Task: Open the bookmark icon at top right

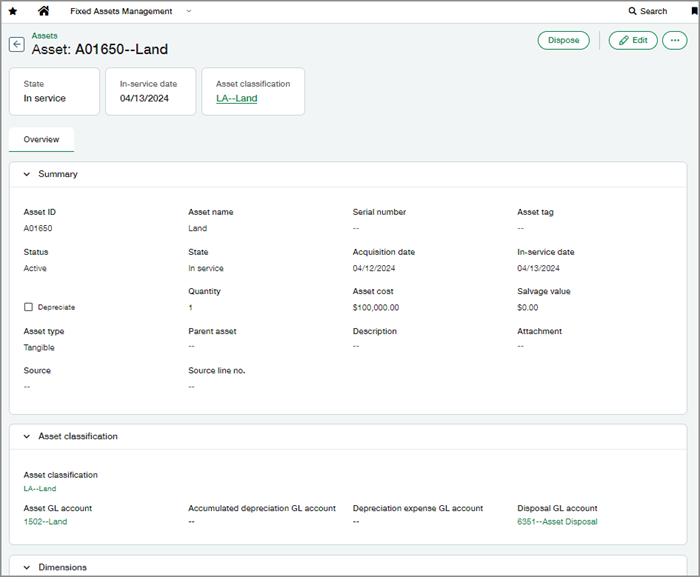Action: tap(695, 11)
